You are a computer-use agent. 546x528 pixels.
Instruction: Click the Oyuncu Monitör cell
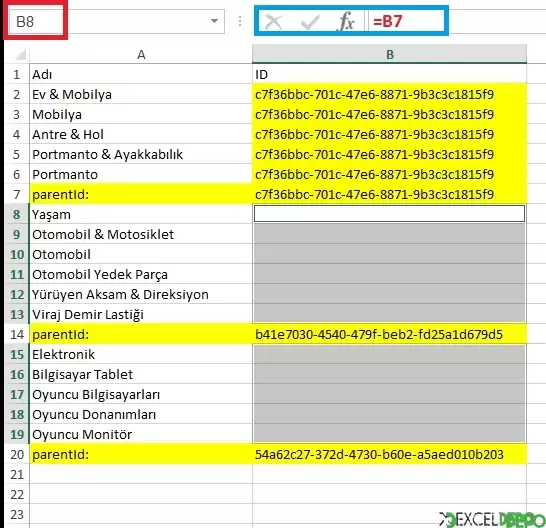[x=141, y=435]
